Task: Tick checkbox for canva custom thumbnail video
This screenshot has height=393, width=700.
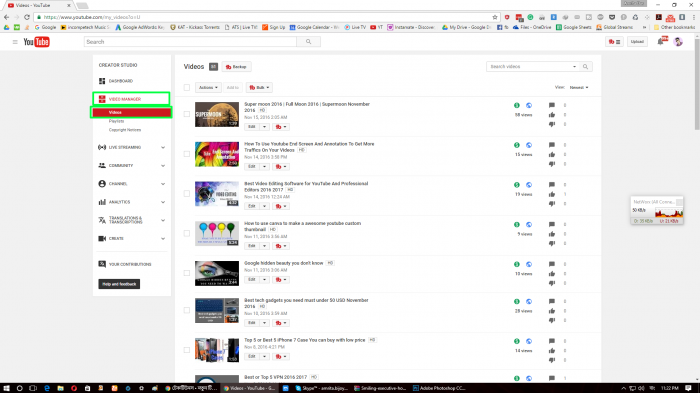Action: (187, 233)
